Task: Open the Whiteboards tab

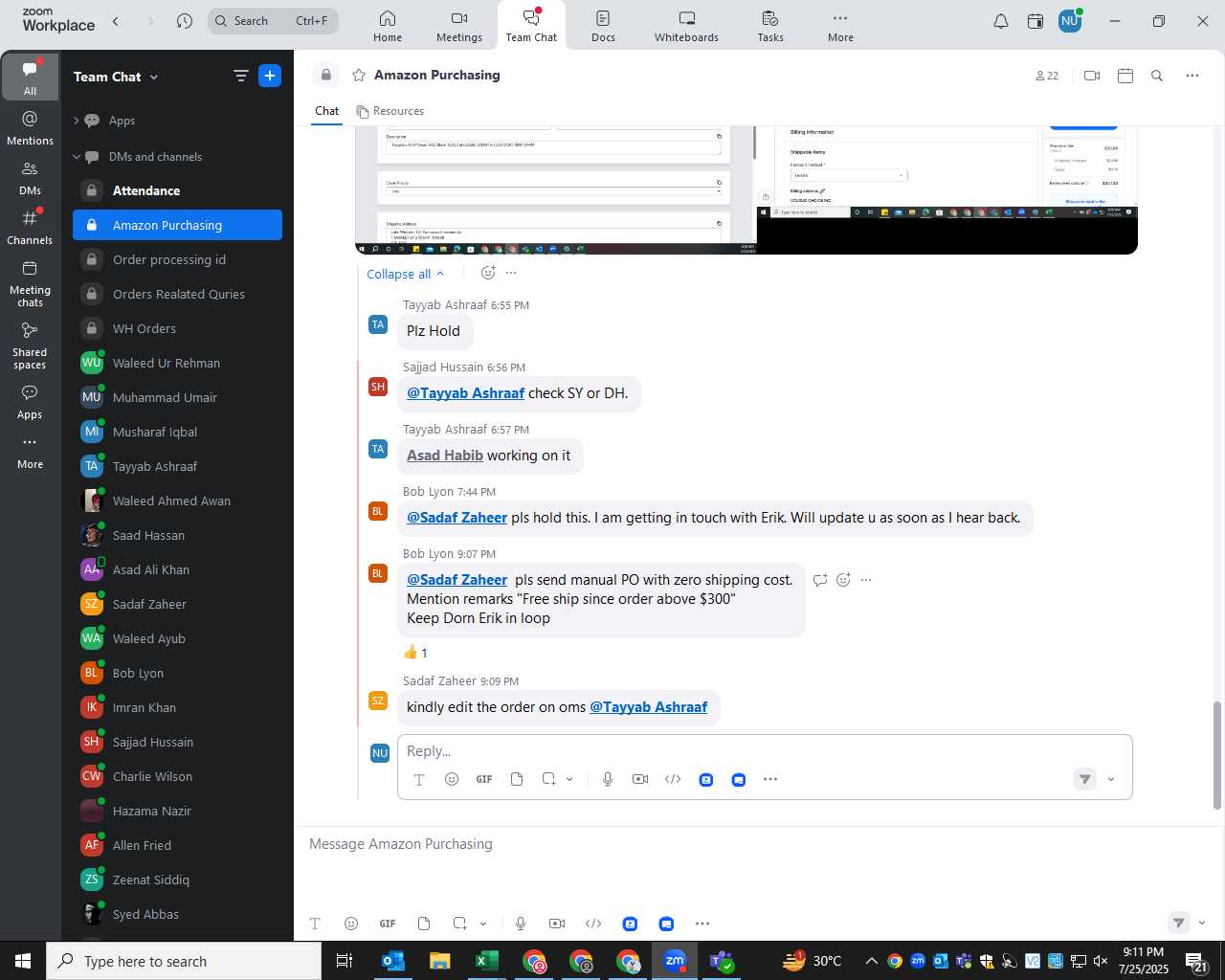Action: 686,26
